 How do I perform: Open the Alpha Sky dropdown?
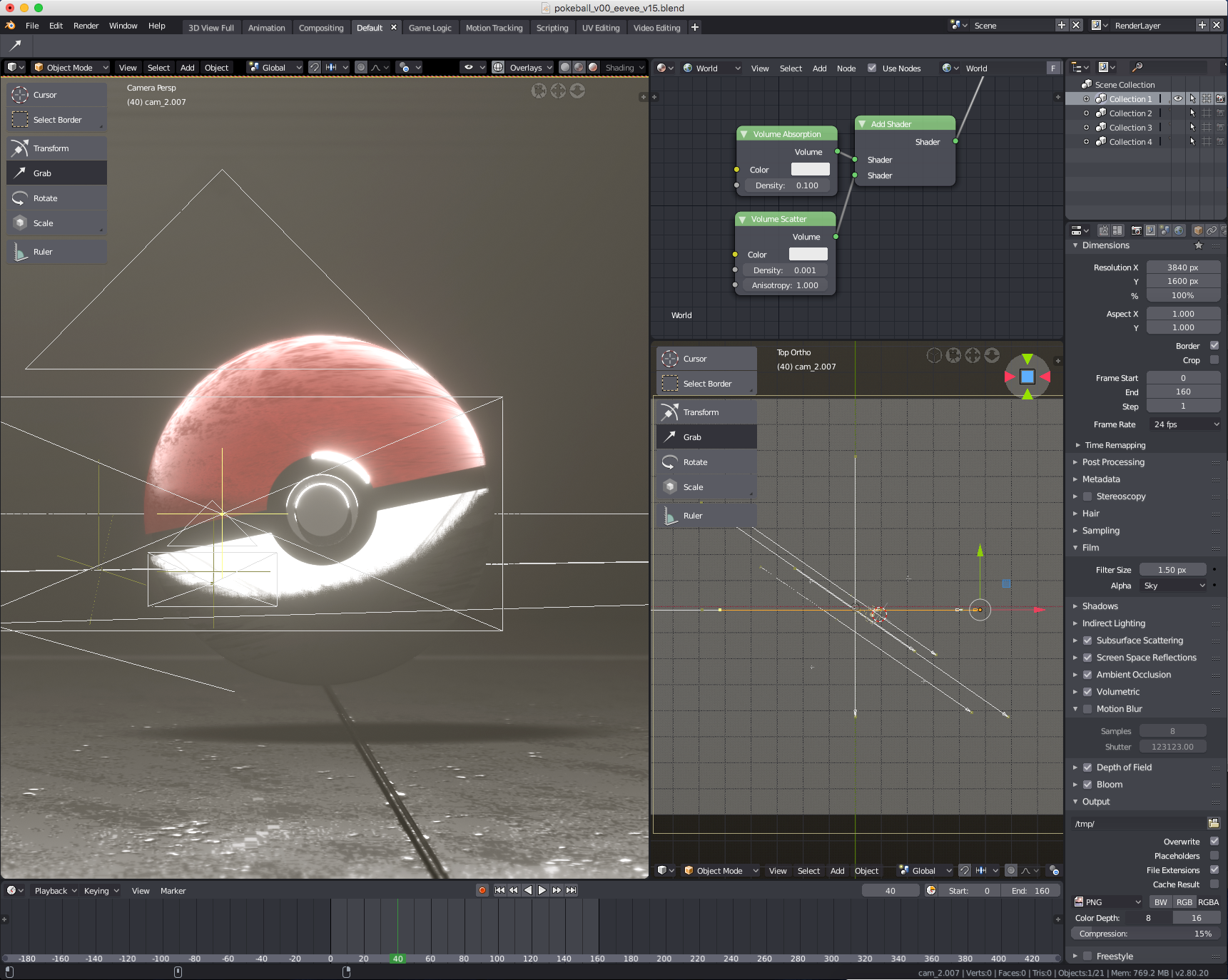1174,586
